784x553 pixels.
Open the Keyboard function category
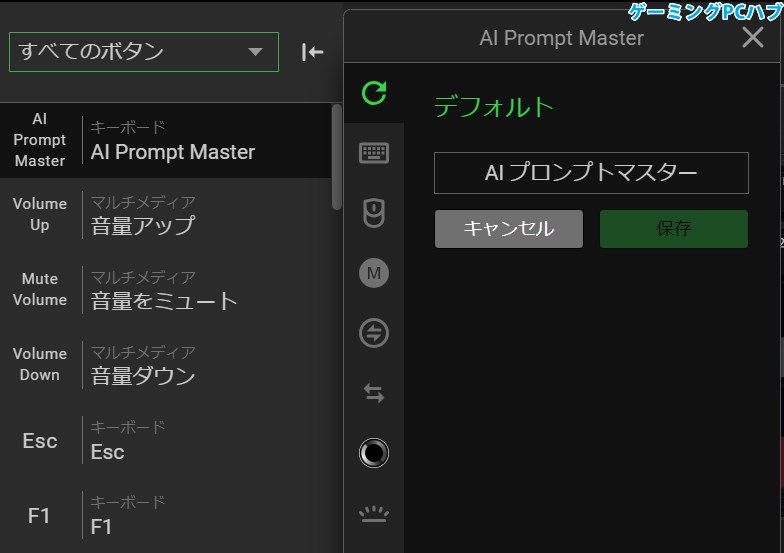(x=374, y=153)
